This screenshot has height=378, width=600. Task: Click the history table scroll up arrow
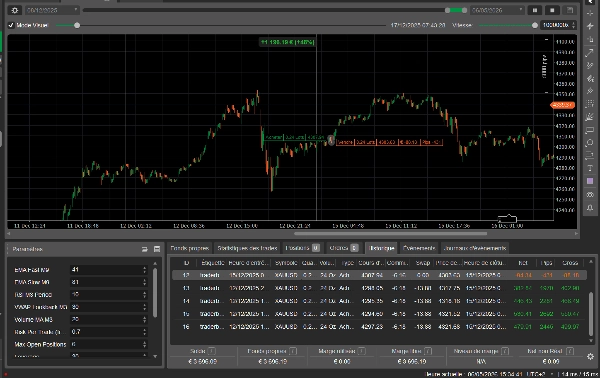pyautogui.click(x=591, y=262)
